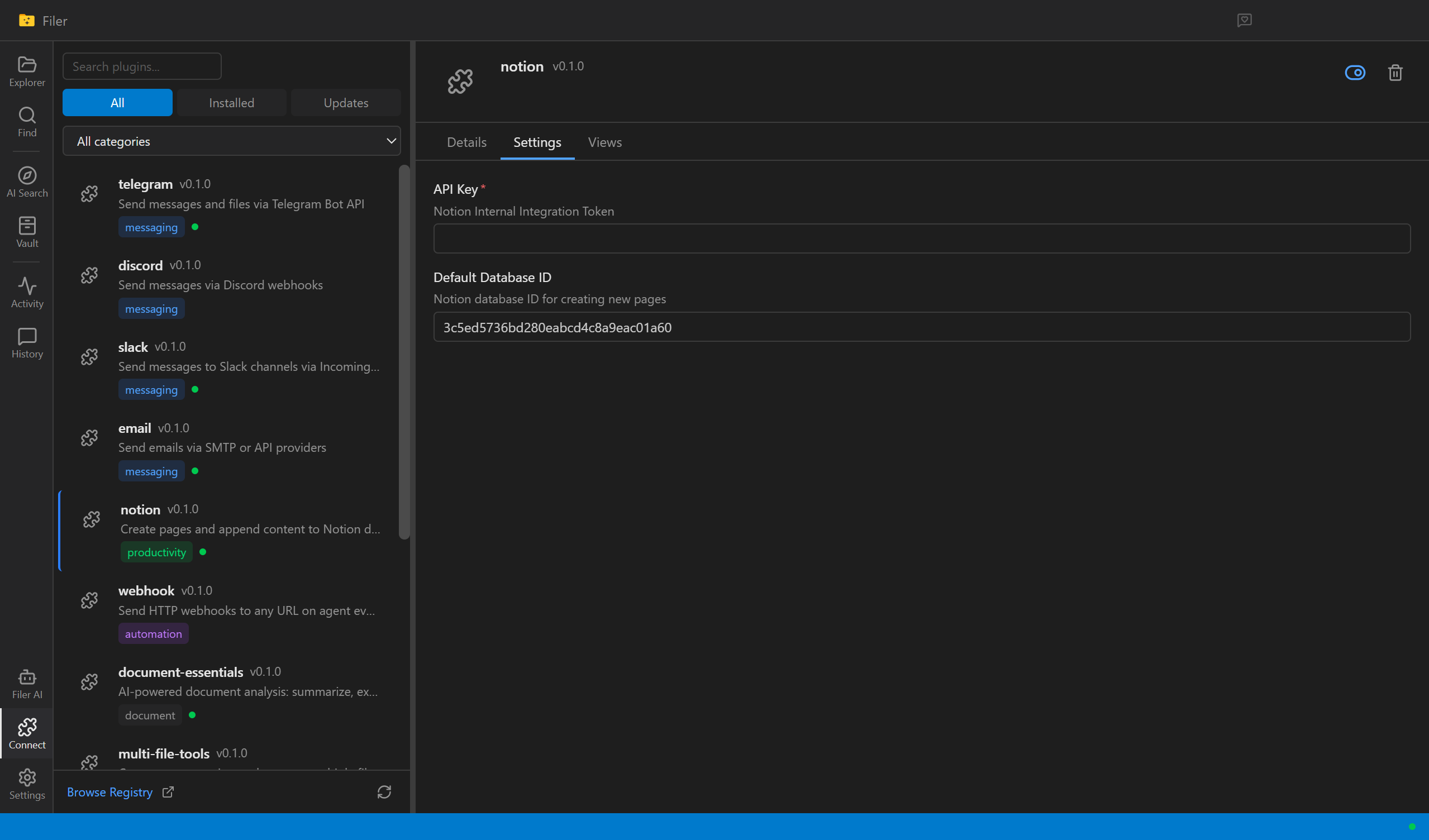This screenshot has width=1429, height=840.
Task: Click the email plugin puzzle icon
Action: coord(89,438)
